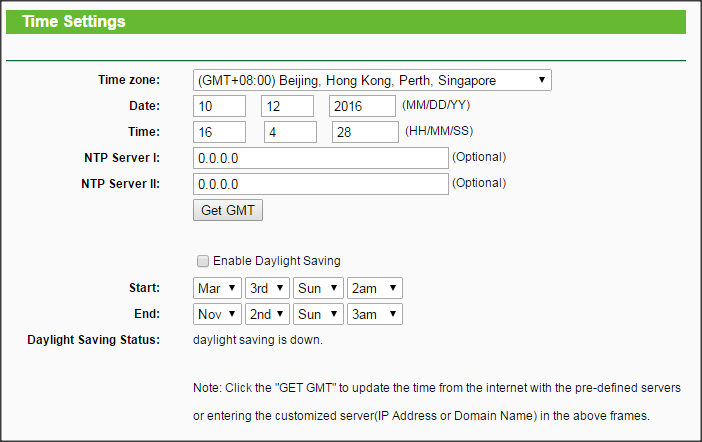Viewport: 702px width, 442px height.
Task: Open the End month dropdown showing Nov
Action: [x=217, y=314]
